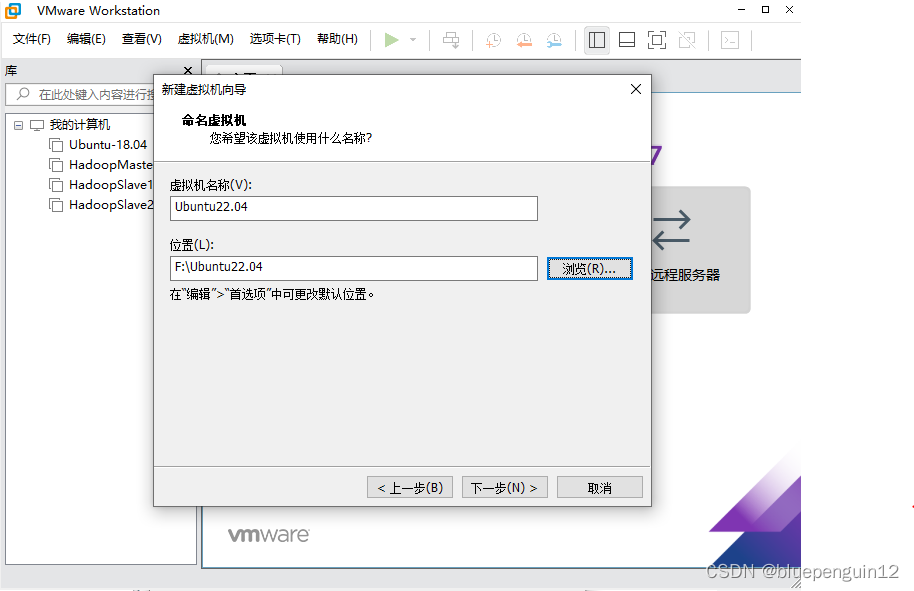
Task: Toggle the library sidebar view icon
Action: coord(597,40)
